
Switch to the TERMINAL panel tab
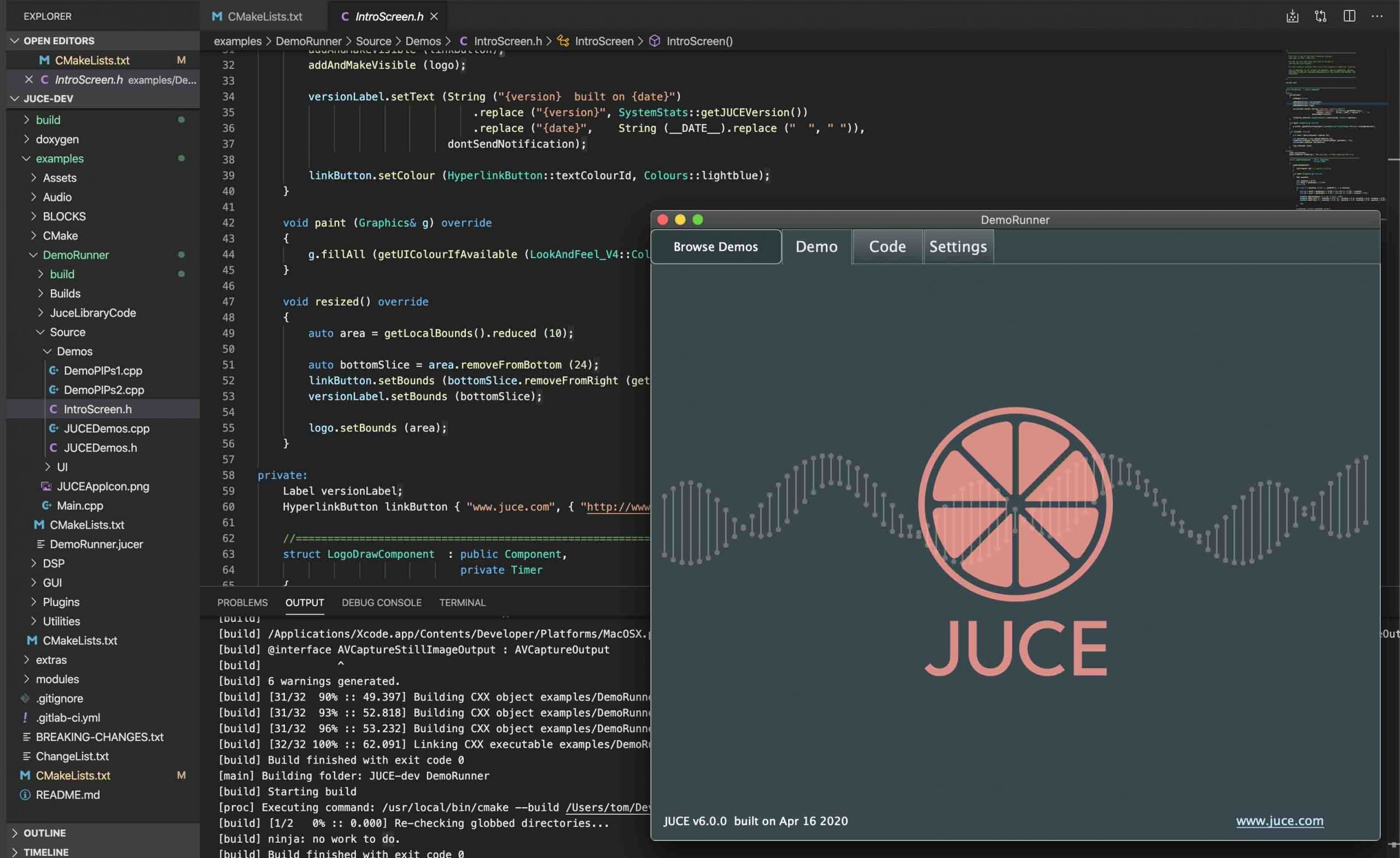pyautogui.click(x=462, y=602)
